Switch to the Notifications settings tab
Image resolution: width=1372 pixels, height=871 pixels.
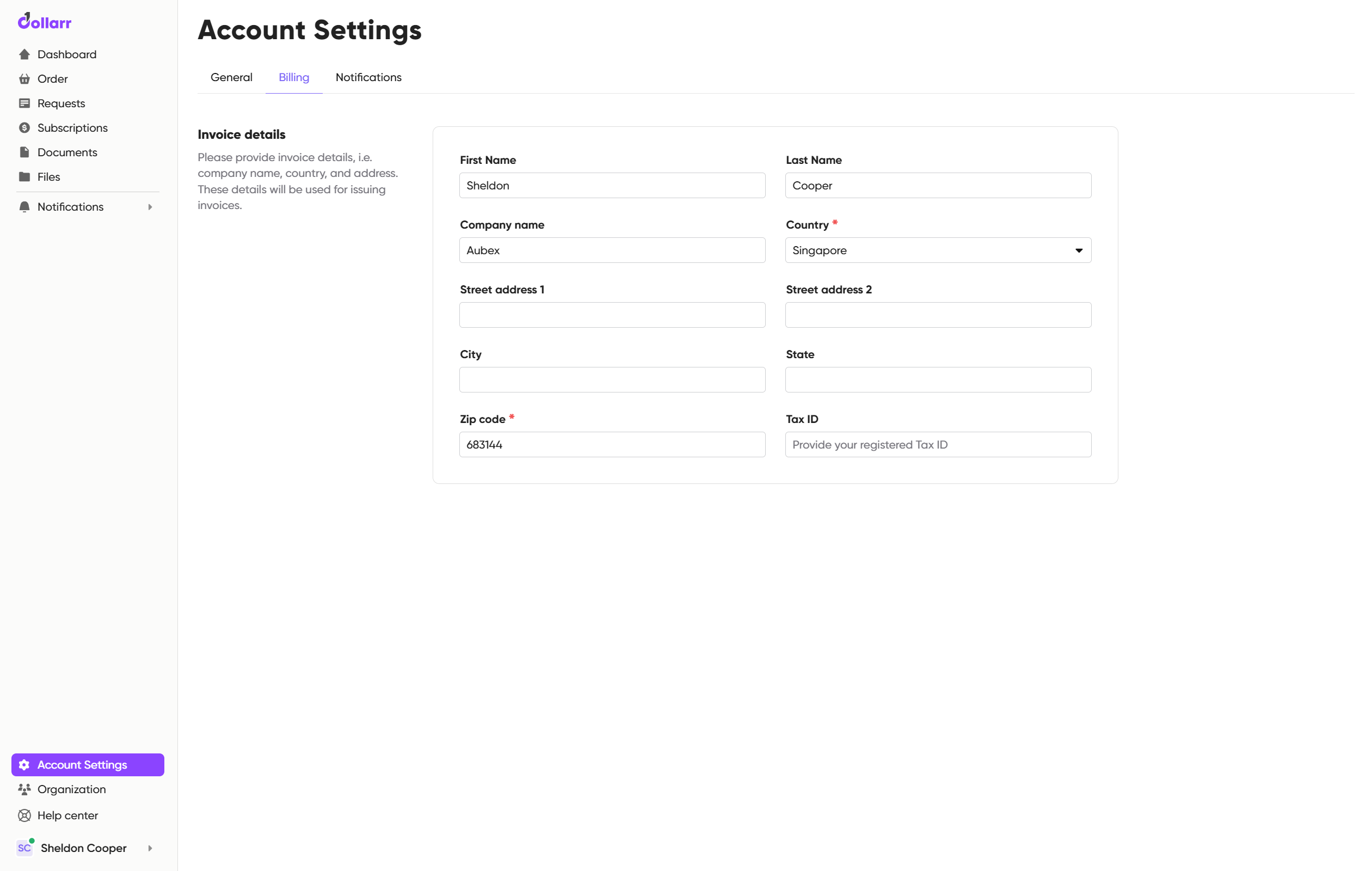[368, 77]
